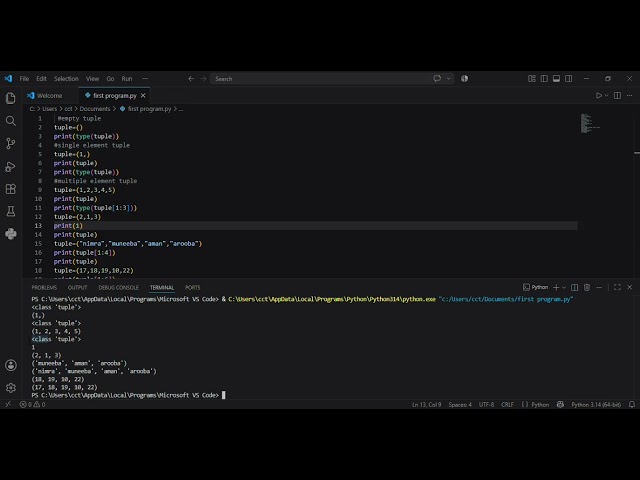
Task: Split the terminal panel
Action: [574, 287]
